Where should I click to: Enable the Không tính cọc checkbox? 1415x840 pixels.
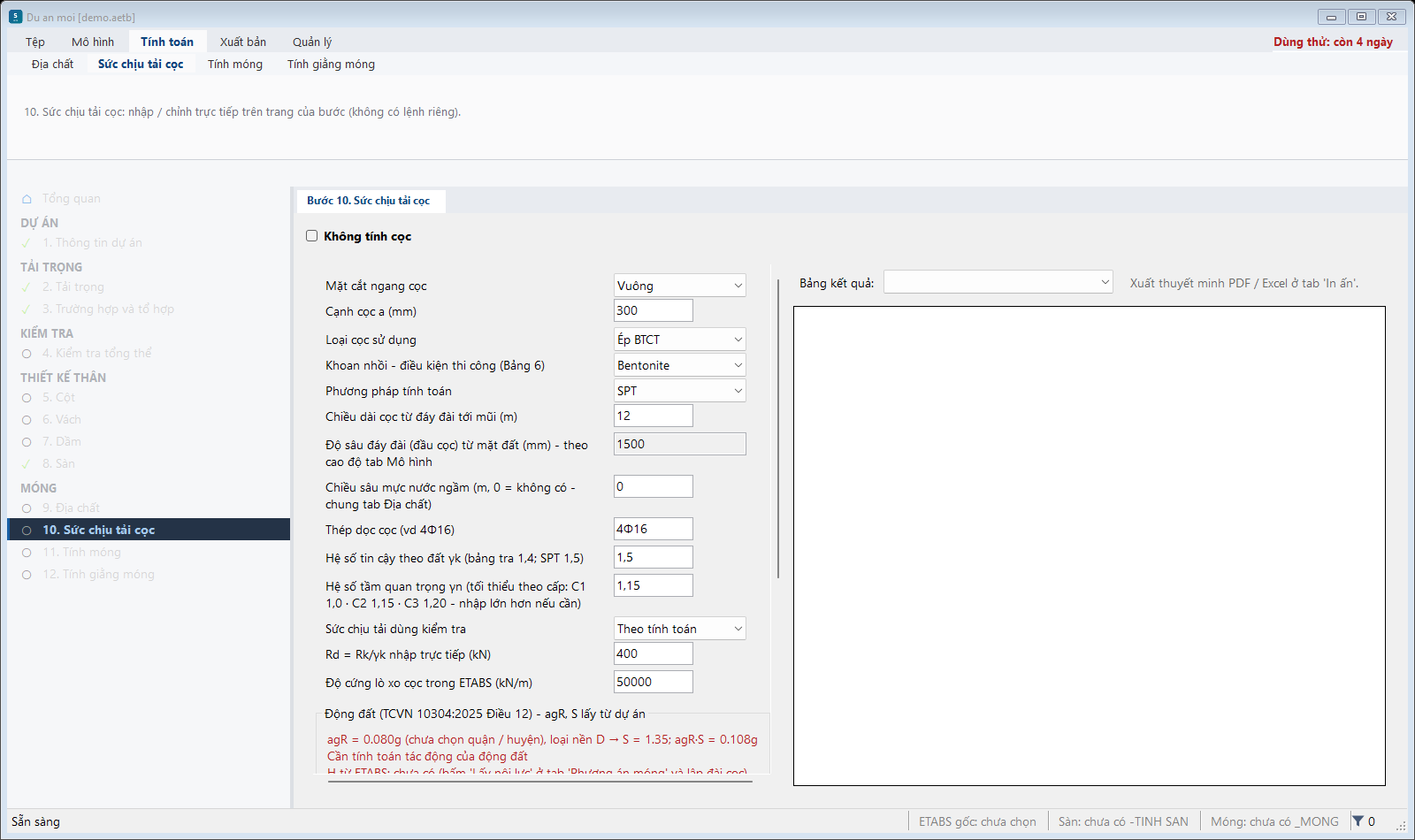tap(311, 236)
